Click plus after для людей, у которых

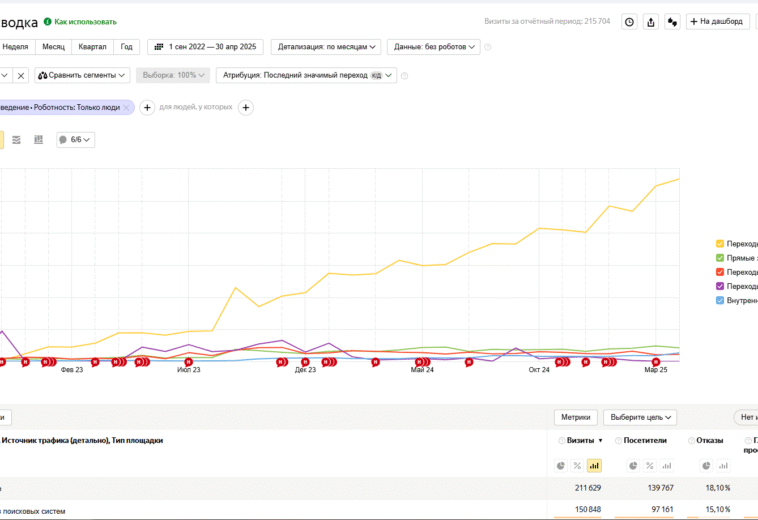coord(246,107)
